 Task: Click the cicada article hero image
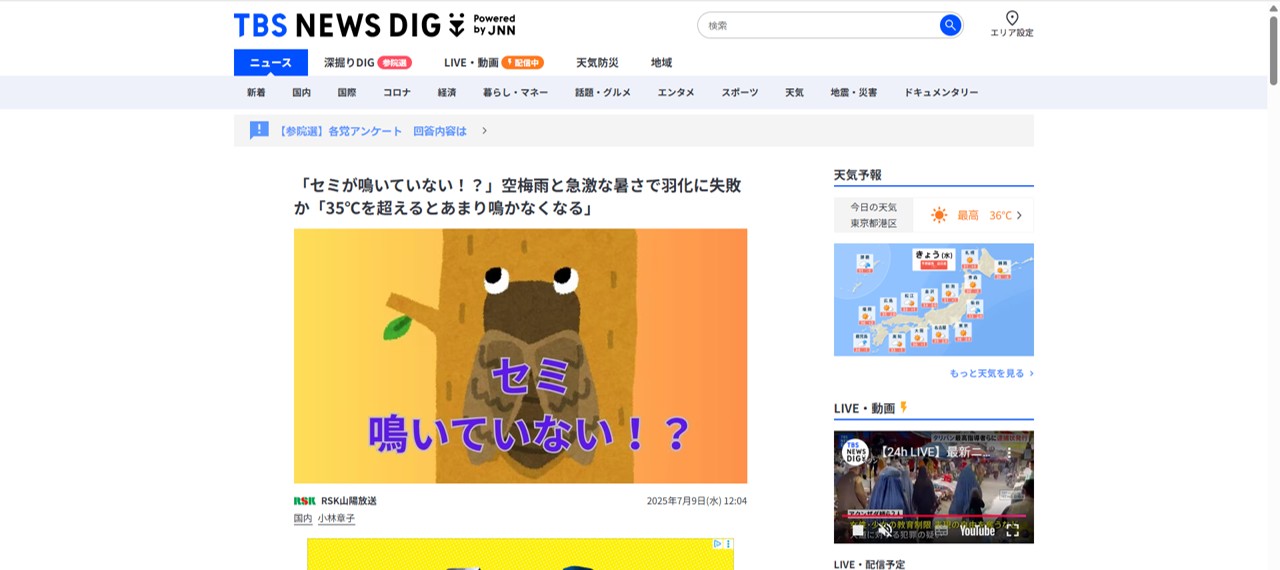(x=520, y=356)
